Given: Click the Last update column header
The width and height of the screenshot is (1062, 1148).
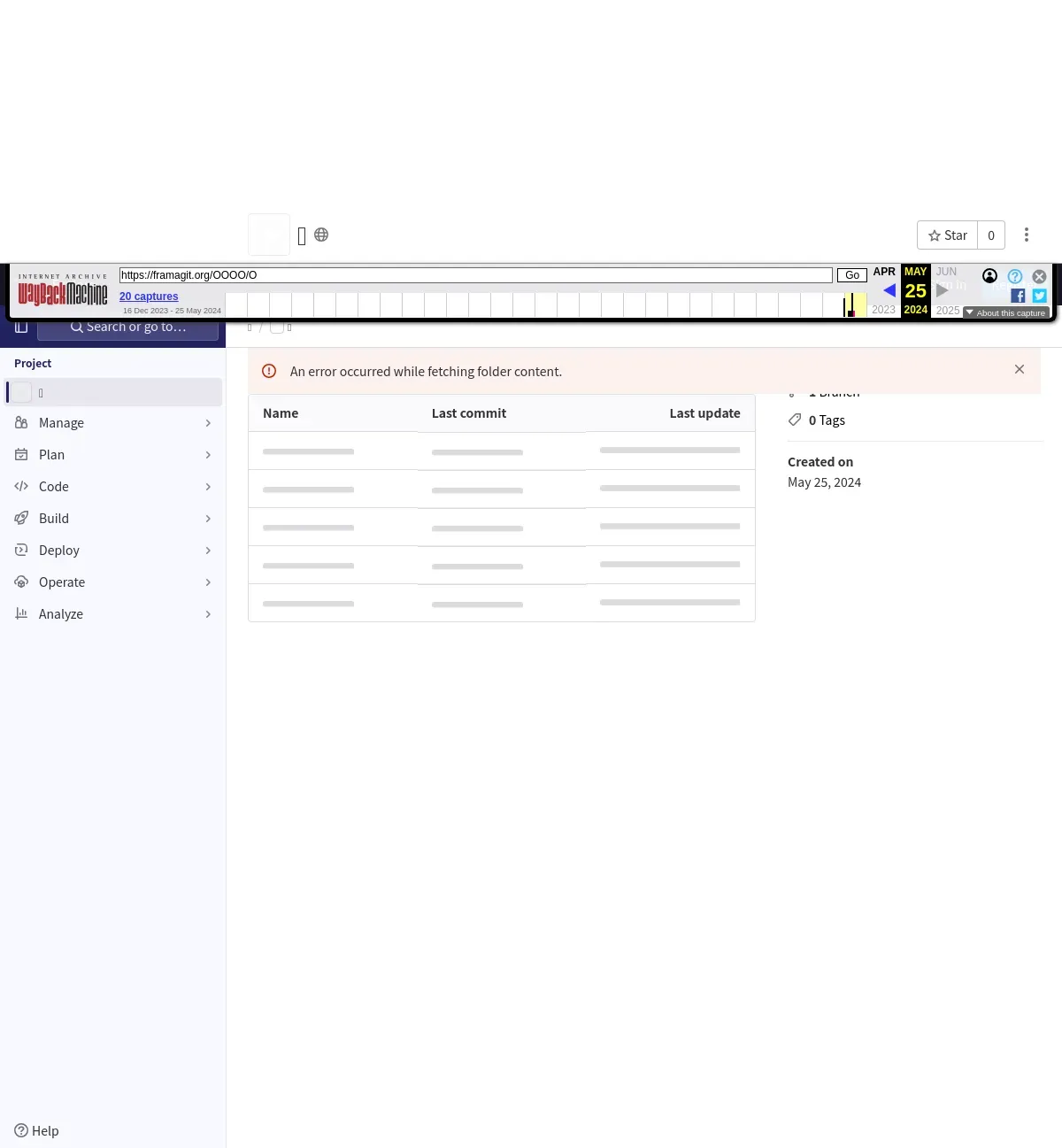Looking at the screenshot, I should (x=704, y=413).
